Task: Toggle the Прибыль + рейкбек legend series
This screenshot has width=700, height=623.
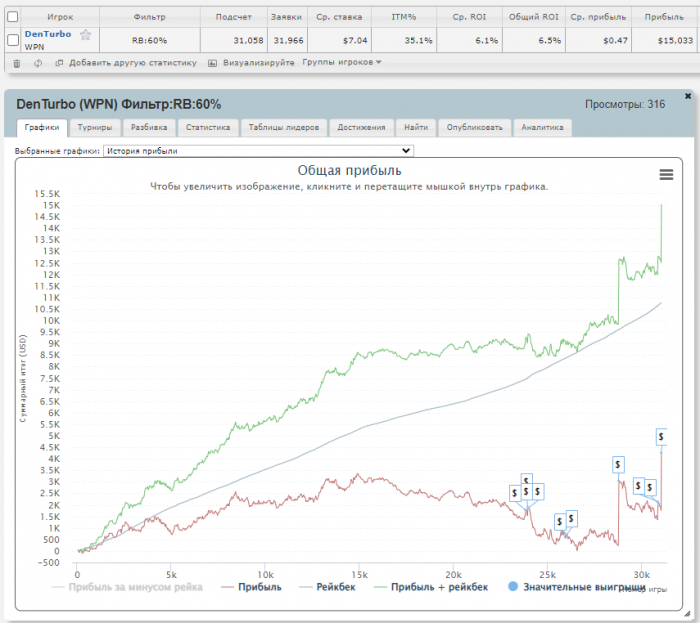Action: (431, 587)
